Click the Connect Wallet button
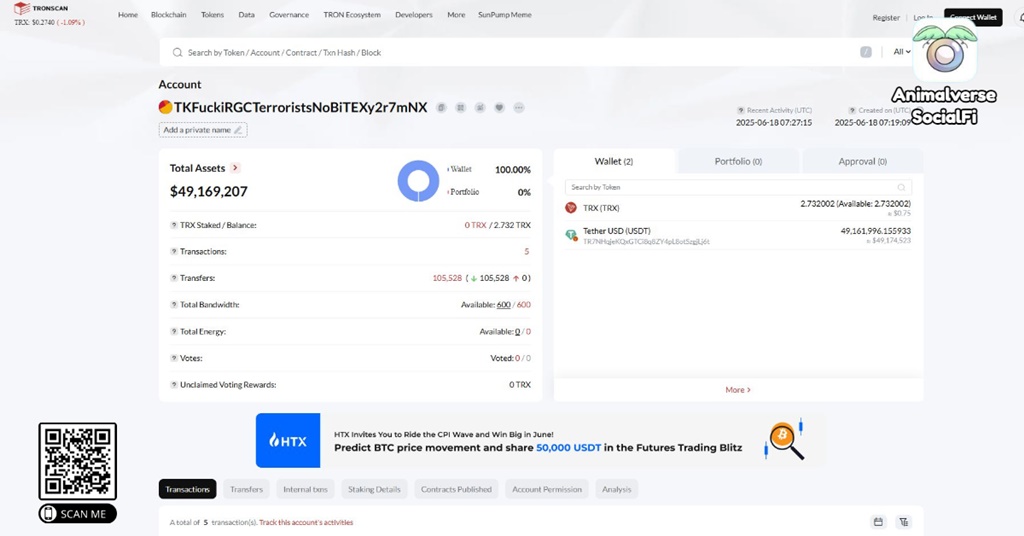1024x536 pixels. coord(972,17)
